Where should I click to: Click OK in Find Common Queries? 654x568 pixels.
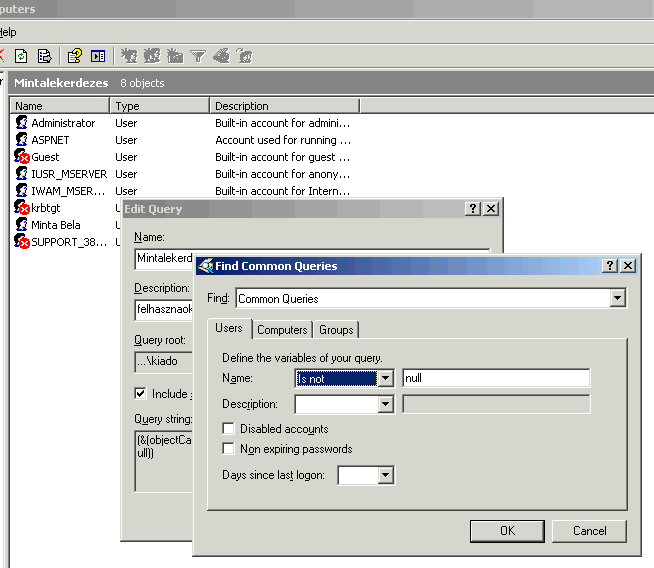507,531
